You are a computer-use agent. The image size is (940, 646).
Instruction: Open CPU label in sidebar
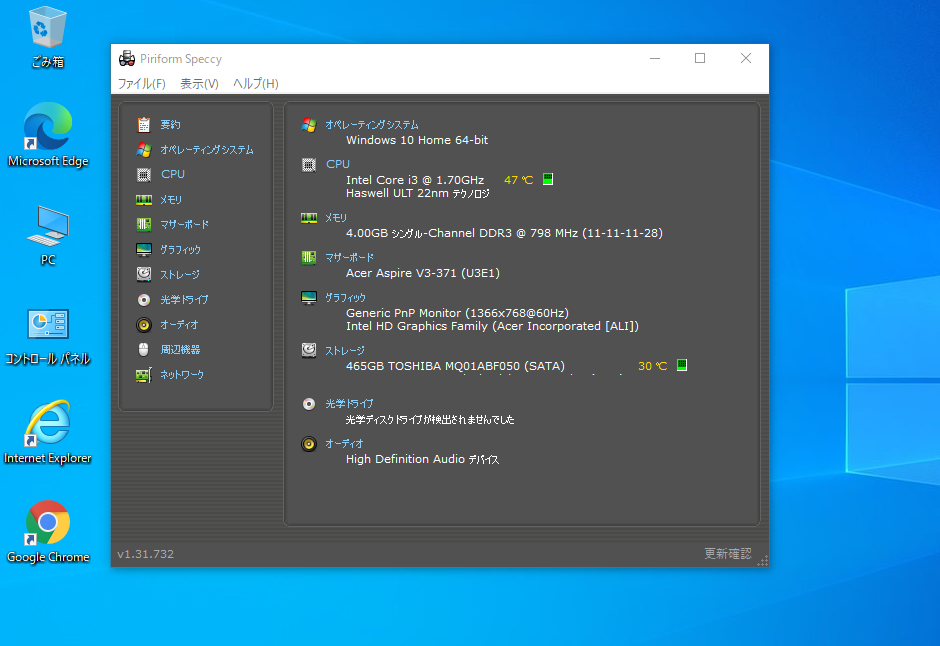(x=173, y=174)
